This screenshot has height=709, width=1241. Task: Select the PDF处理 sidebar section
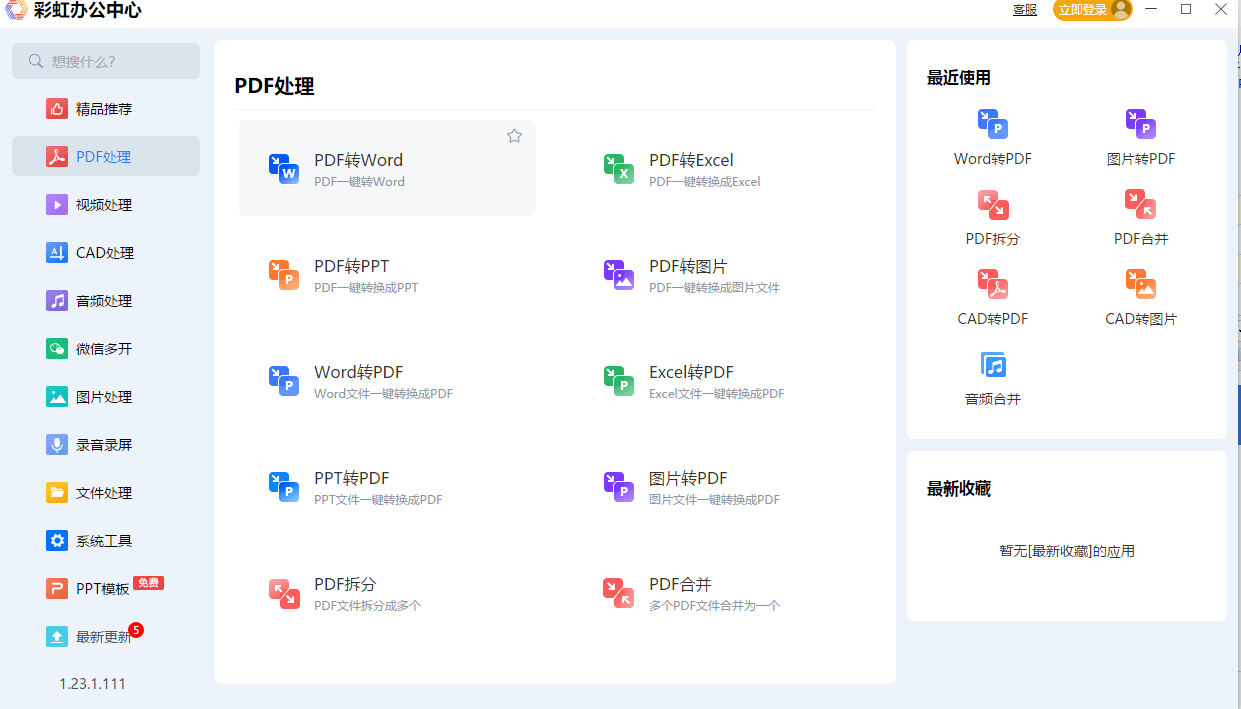106,157
